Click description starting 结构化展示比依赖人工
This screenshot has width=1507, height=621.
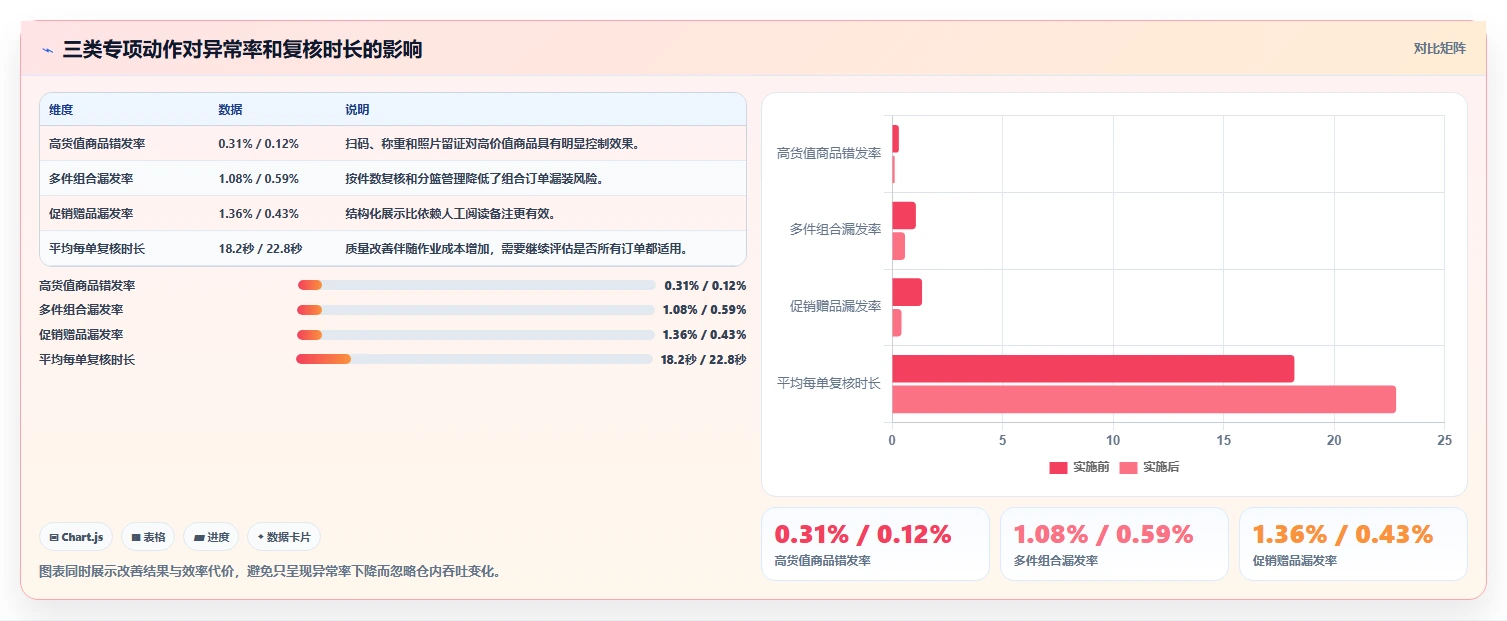pos(450,214)
